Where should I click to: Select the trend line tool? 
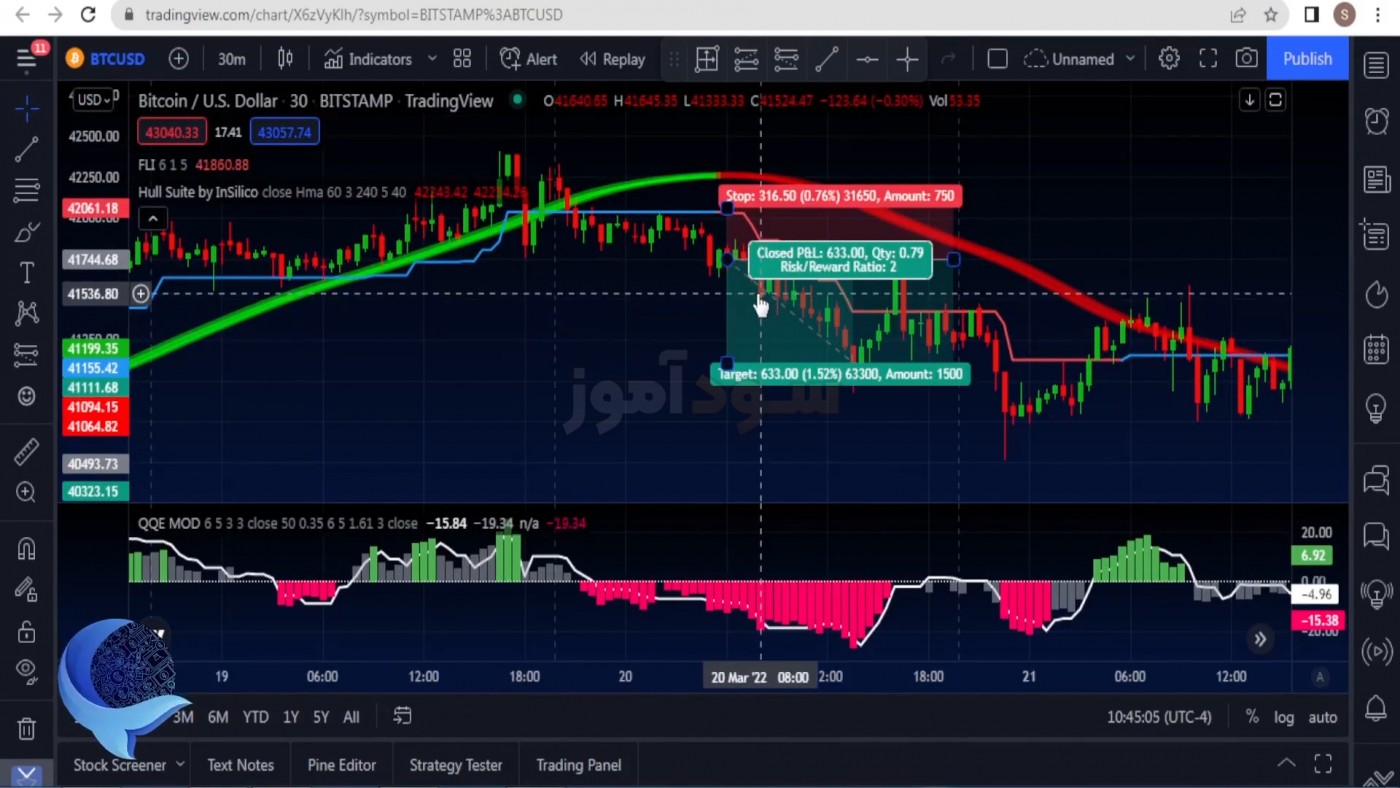coord(27,150)
